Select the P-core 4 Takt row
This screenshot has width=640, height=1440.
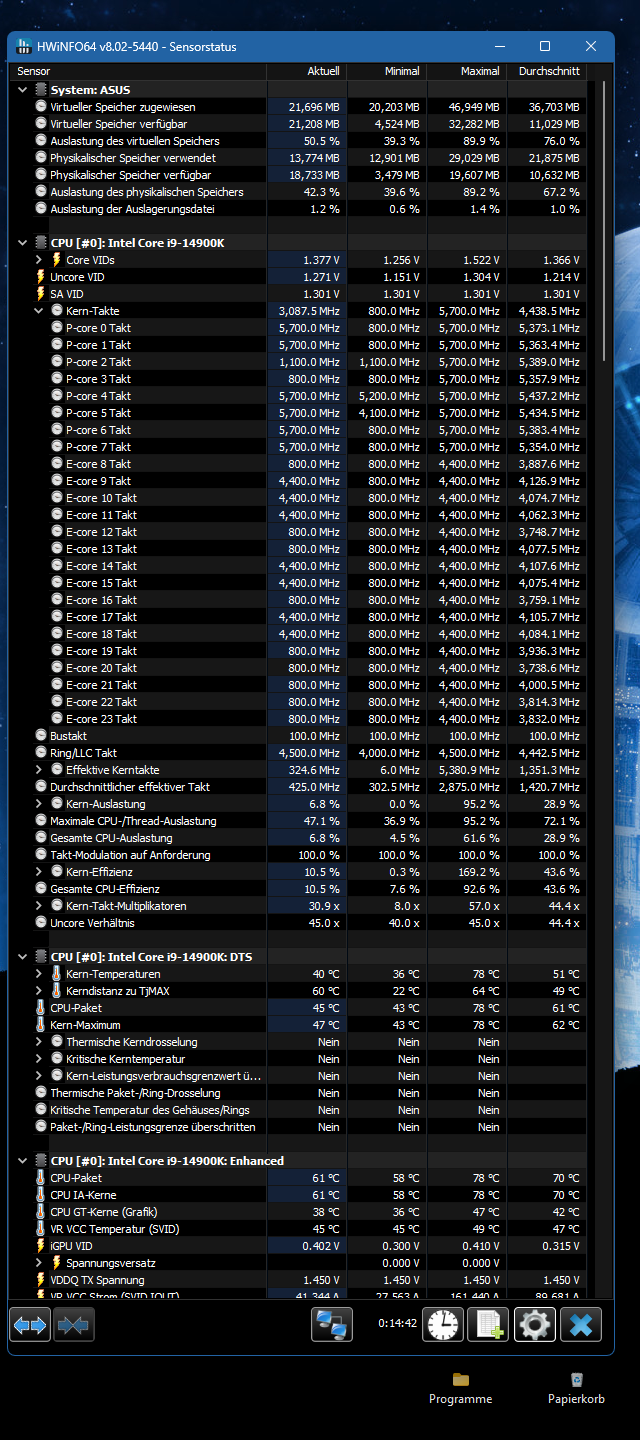point(300,396)
